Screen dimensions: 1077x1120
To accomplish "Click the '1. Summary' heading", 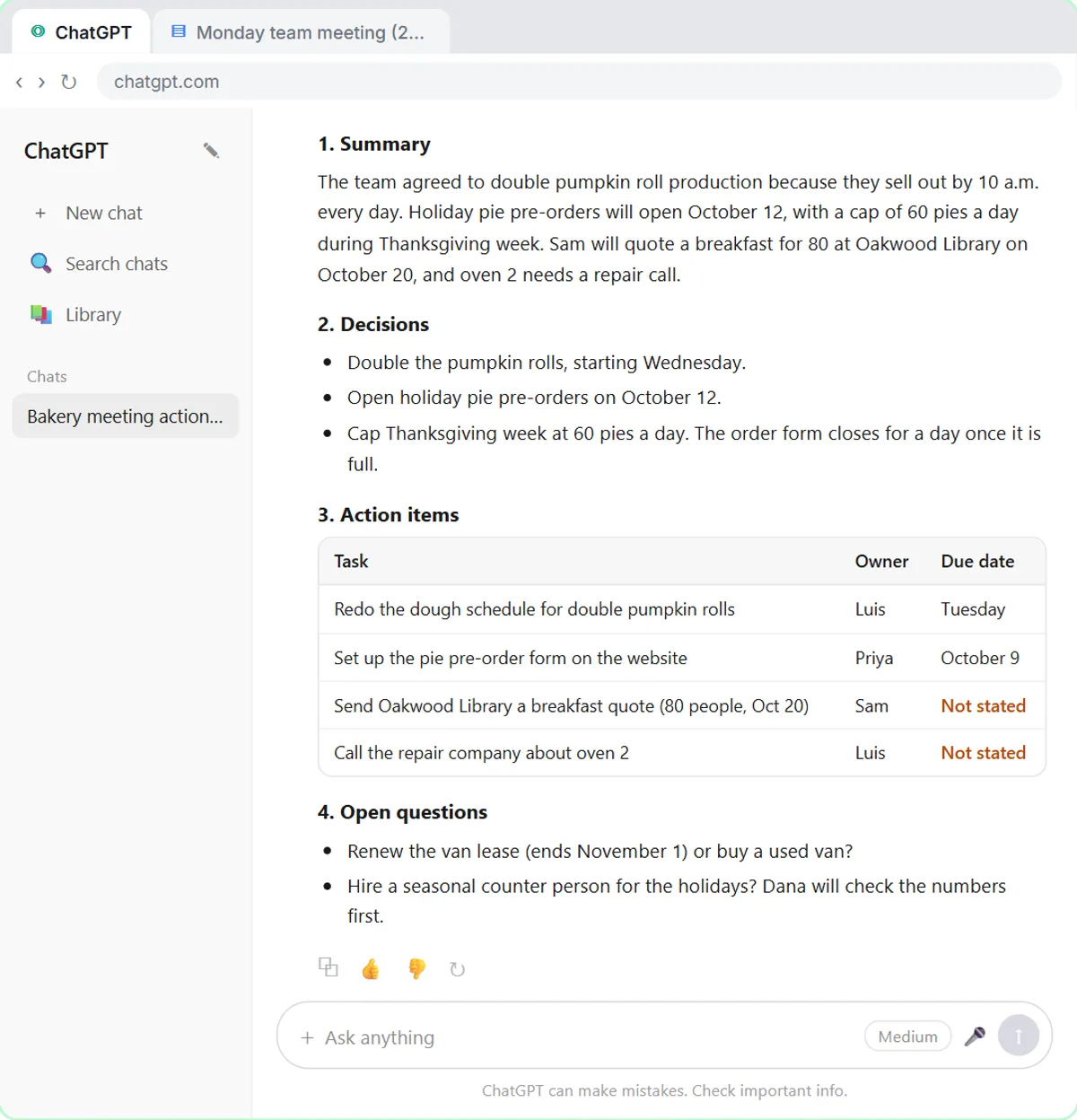I will pyautogui.click(x=374, y=144).
